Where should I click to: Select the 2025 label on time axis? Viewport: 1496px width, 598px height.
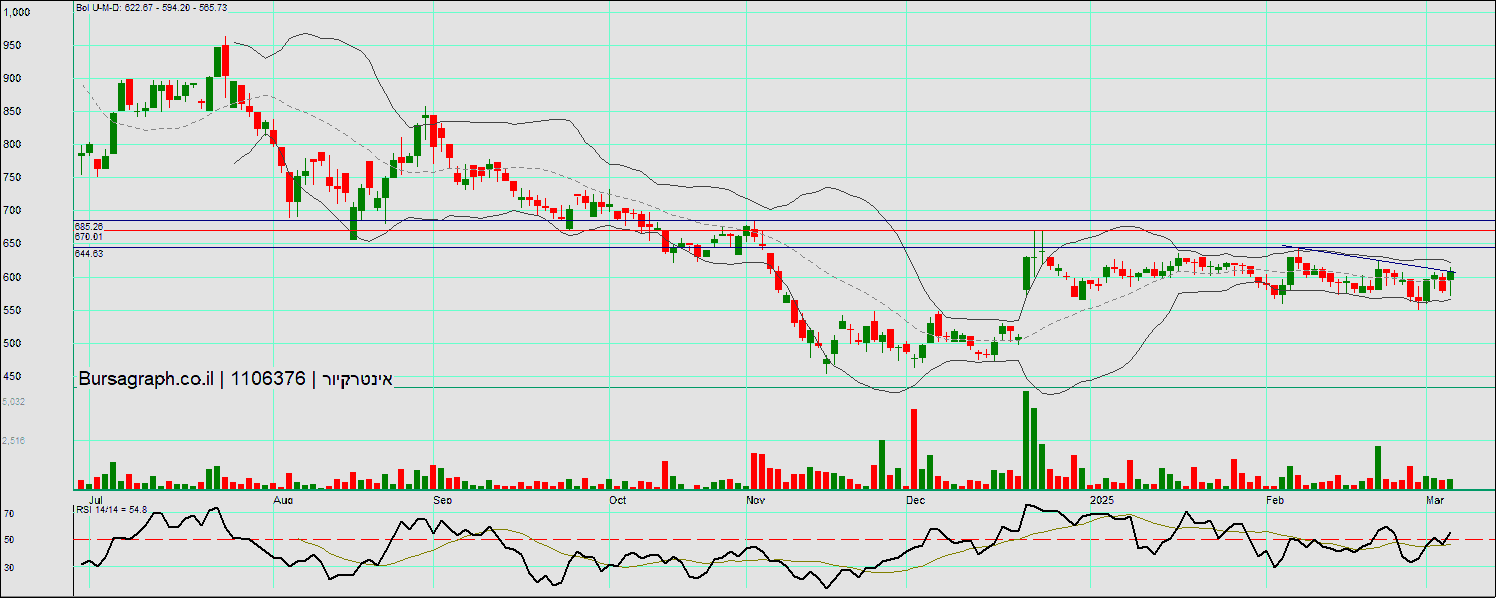click(x=1101, y=498)
